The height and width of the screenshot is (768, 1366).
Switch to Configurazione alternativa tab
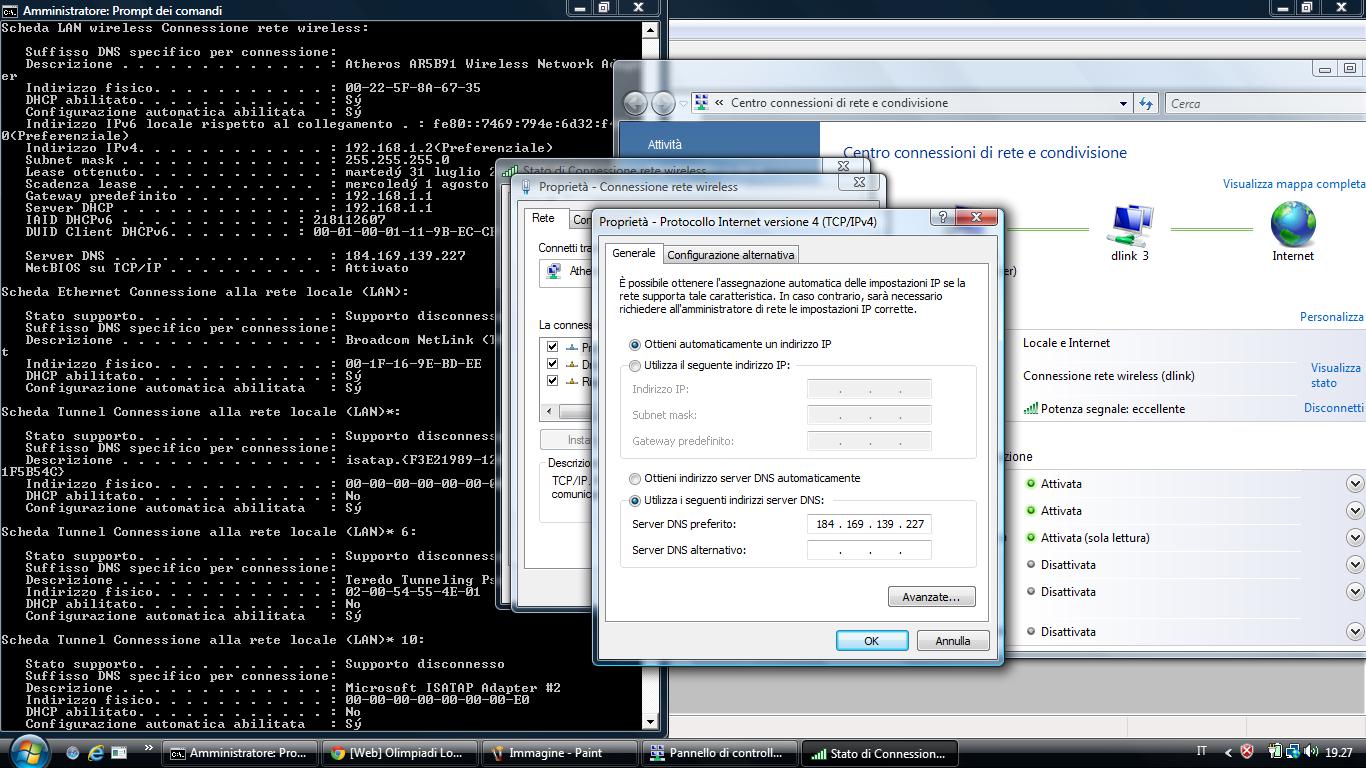pyautogui.click(x=730, y=255)
